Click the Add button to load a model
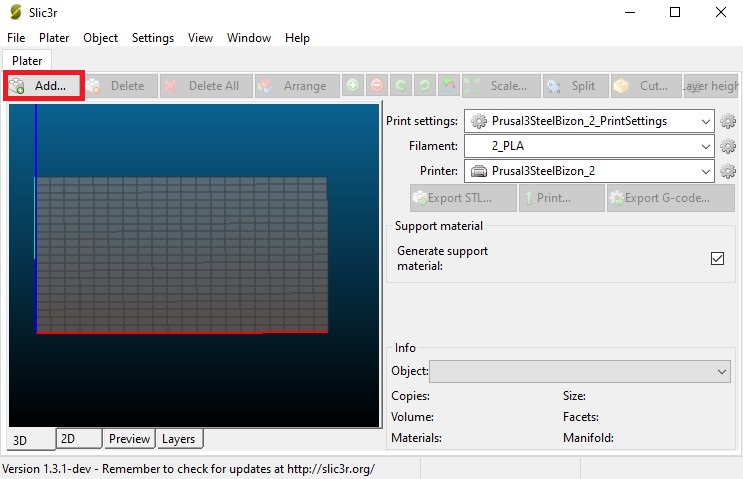 point(43,86)
